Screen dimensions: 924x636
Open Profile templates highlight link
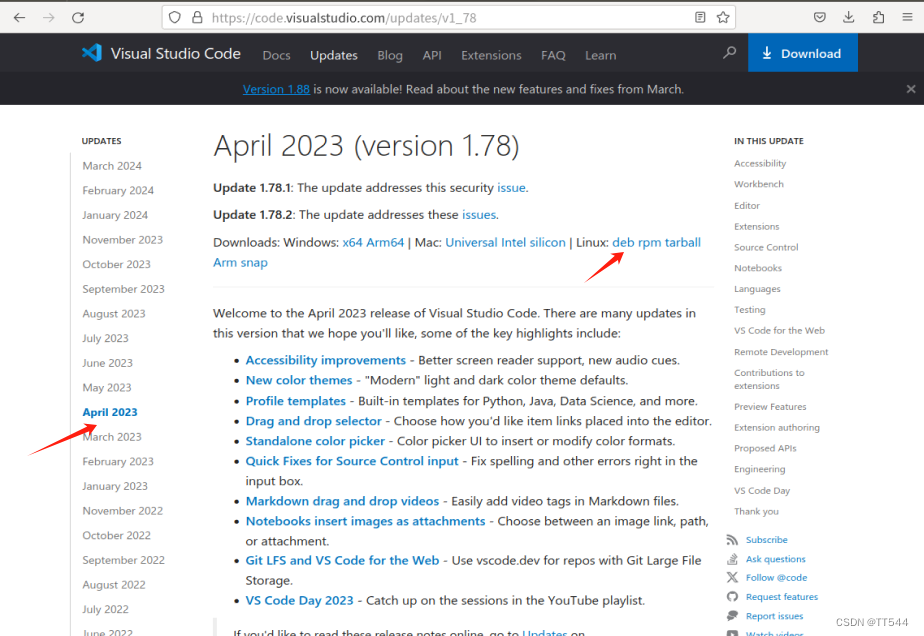coord(296,401)
